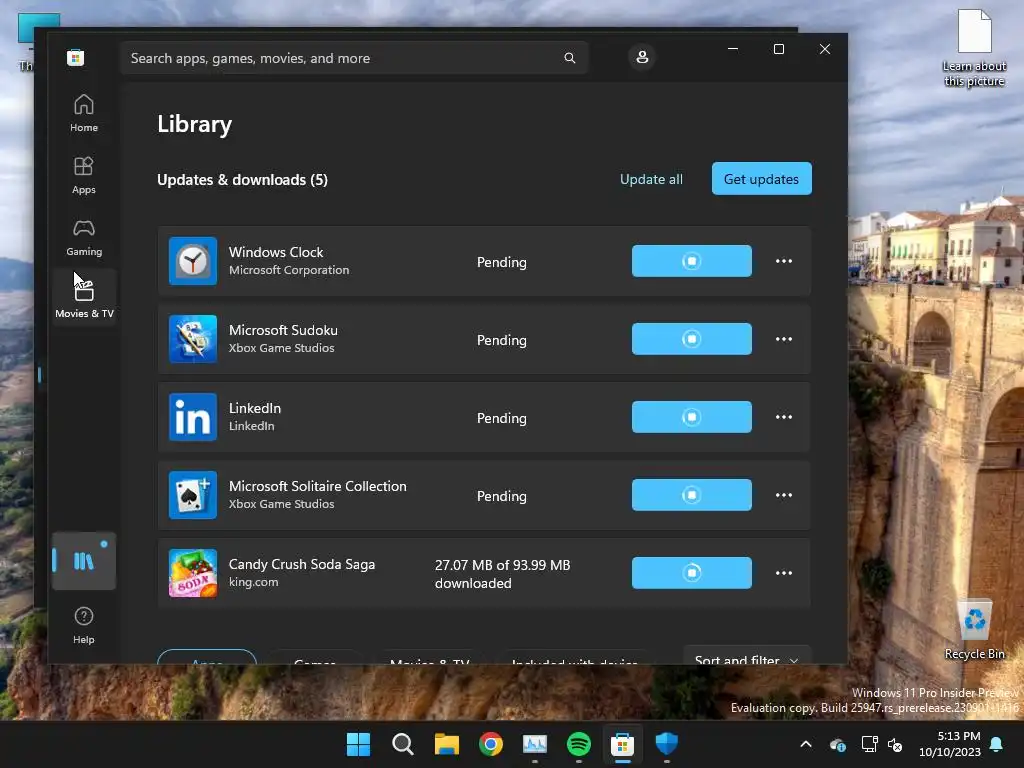This screenshot has width=1024, height=768.
Task: Focus the Store search box
Action: (354, 58)
